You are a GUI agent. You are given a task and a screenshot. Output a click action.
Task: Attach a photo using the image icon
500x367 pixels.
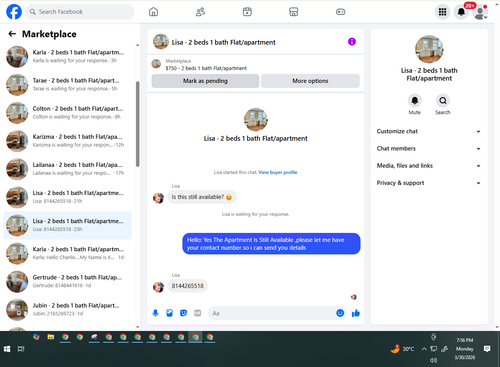pos(169,313)
